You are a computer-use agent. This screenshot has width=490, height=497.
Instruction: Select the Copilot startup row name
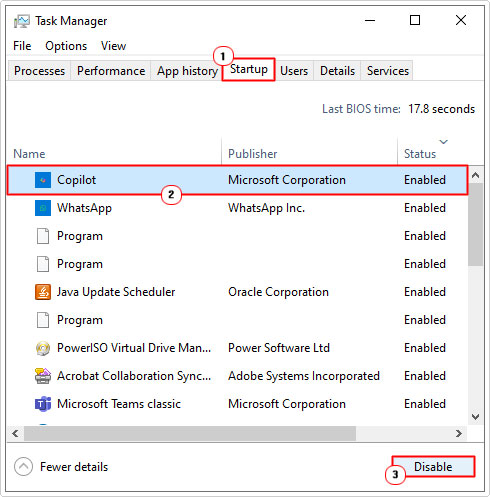pos(76,180)
